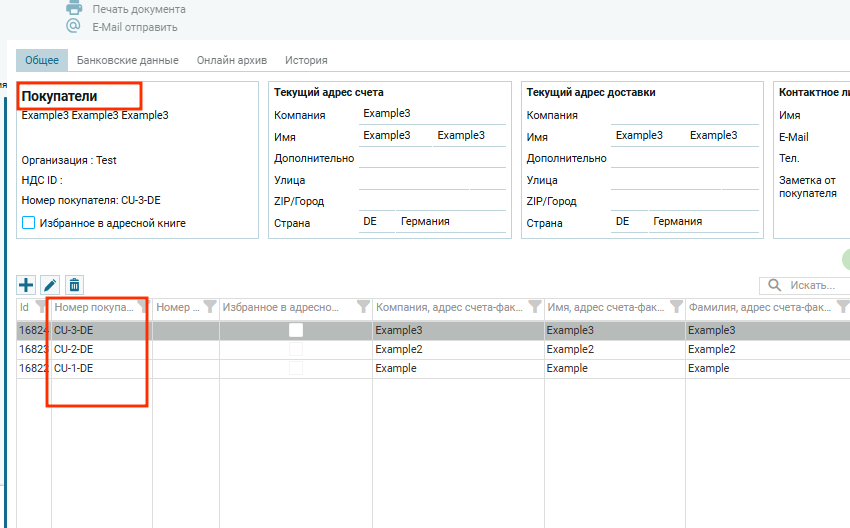850x528 pixels.
Task: Click the magnifier icon in search box
Action: pos(775,285)
